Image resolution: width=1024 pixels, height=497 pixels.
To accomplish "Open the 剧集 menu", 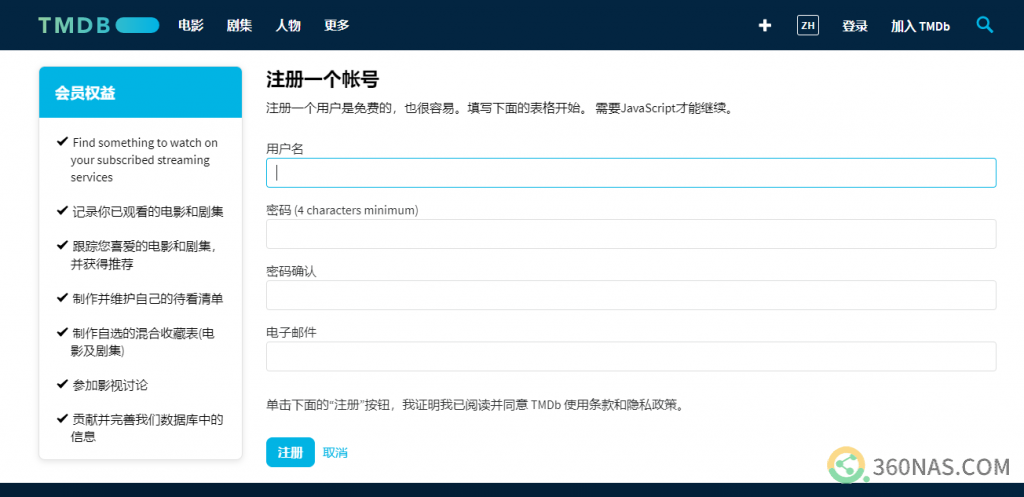I will click(x=239, y=25).
